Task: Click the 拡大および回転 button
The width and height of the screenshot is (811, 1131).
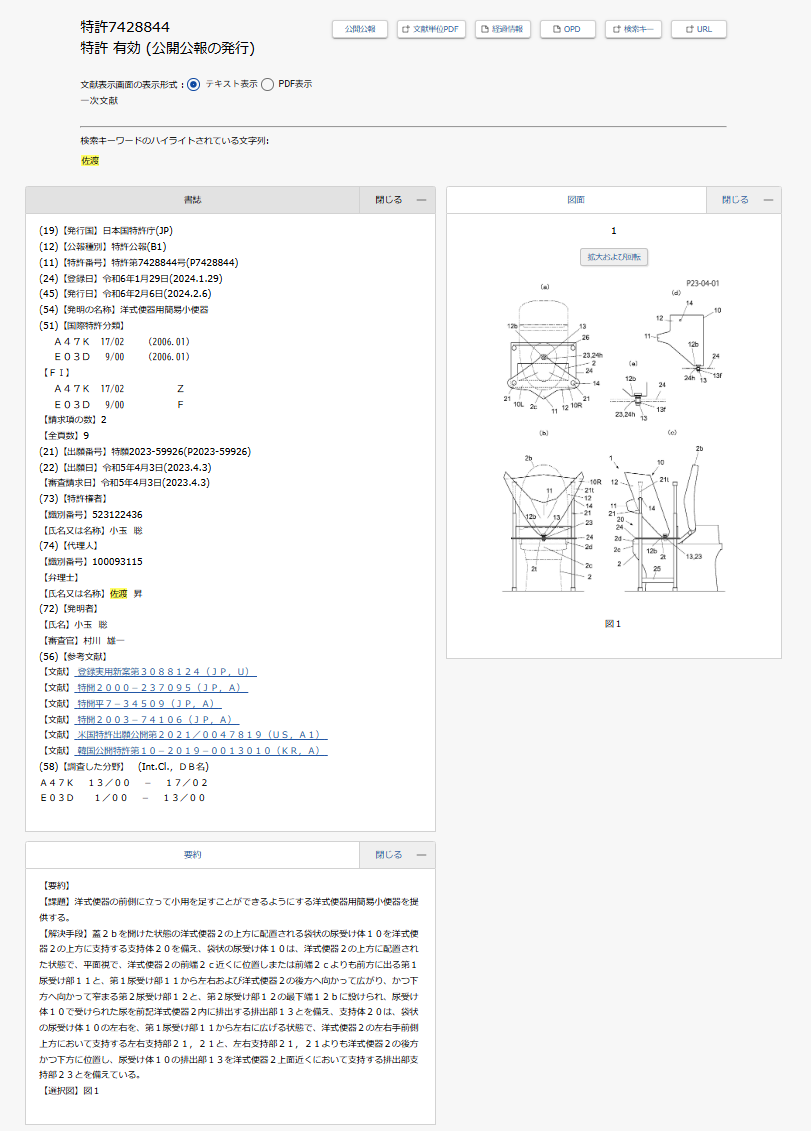Action: point(613,257)
